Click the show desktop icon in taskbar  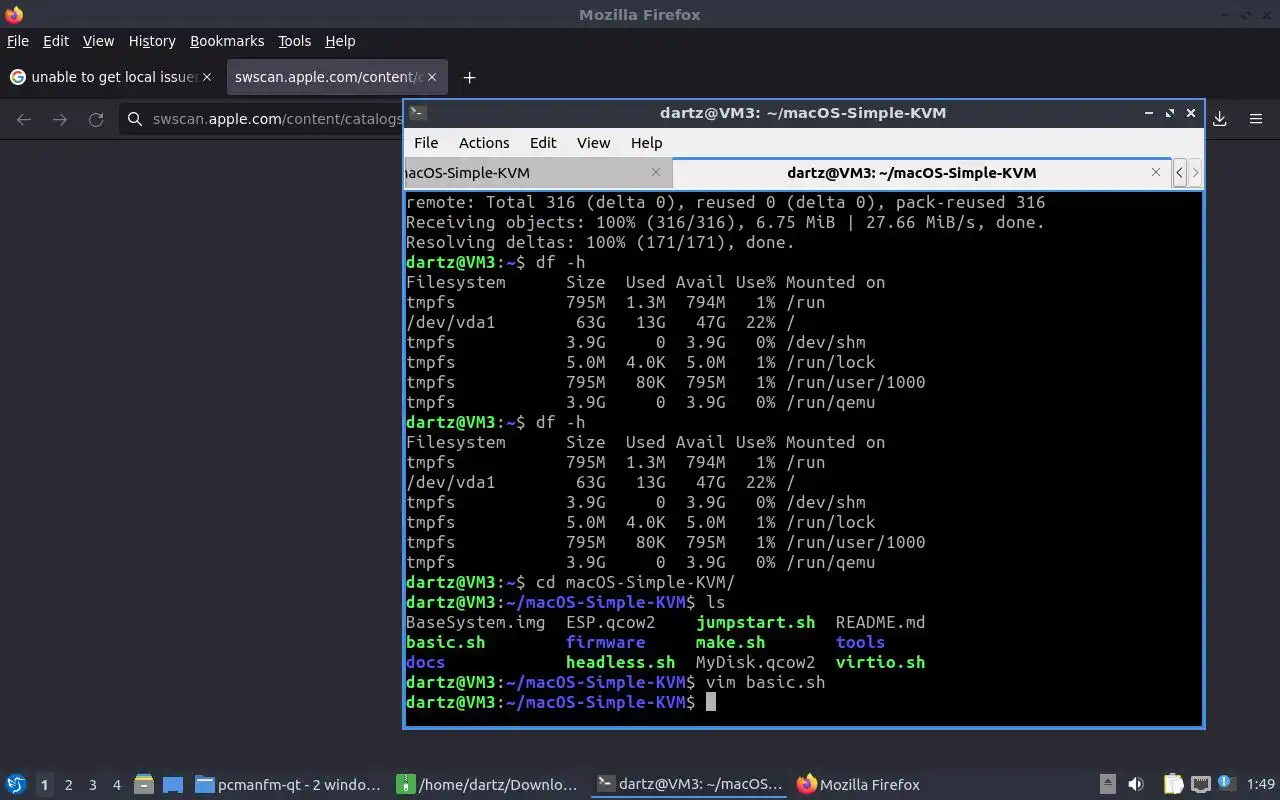173,785
